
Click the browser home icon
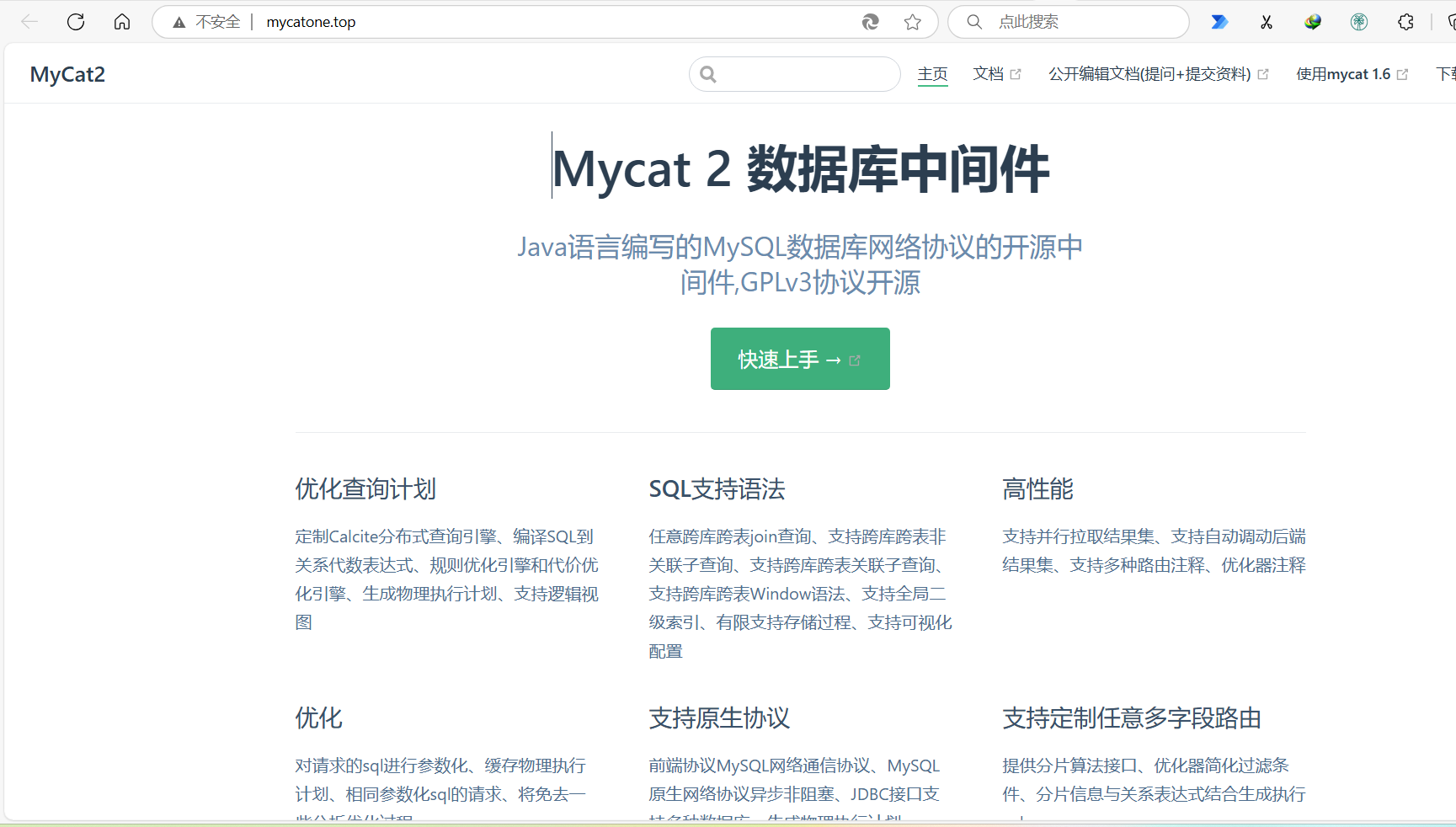coord(122,22)
